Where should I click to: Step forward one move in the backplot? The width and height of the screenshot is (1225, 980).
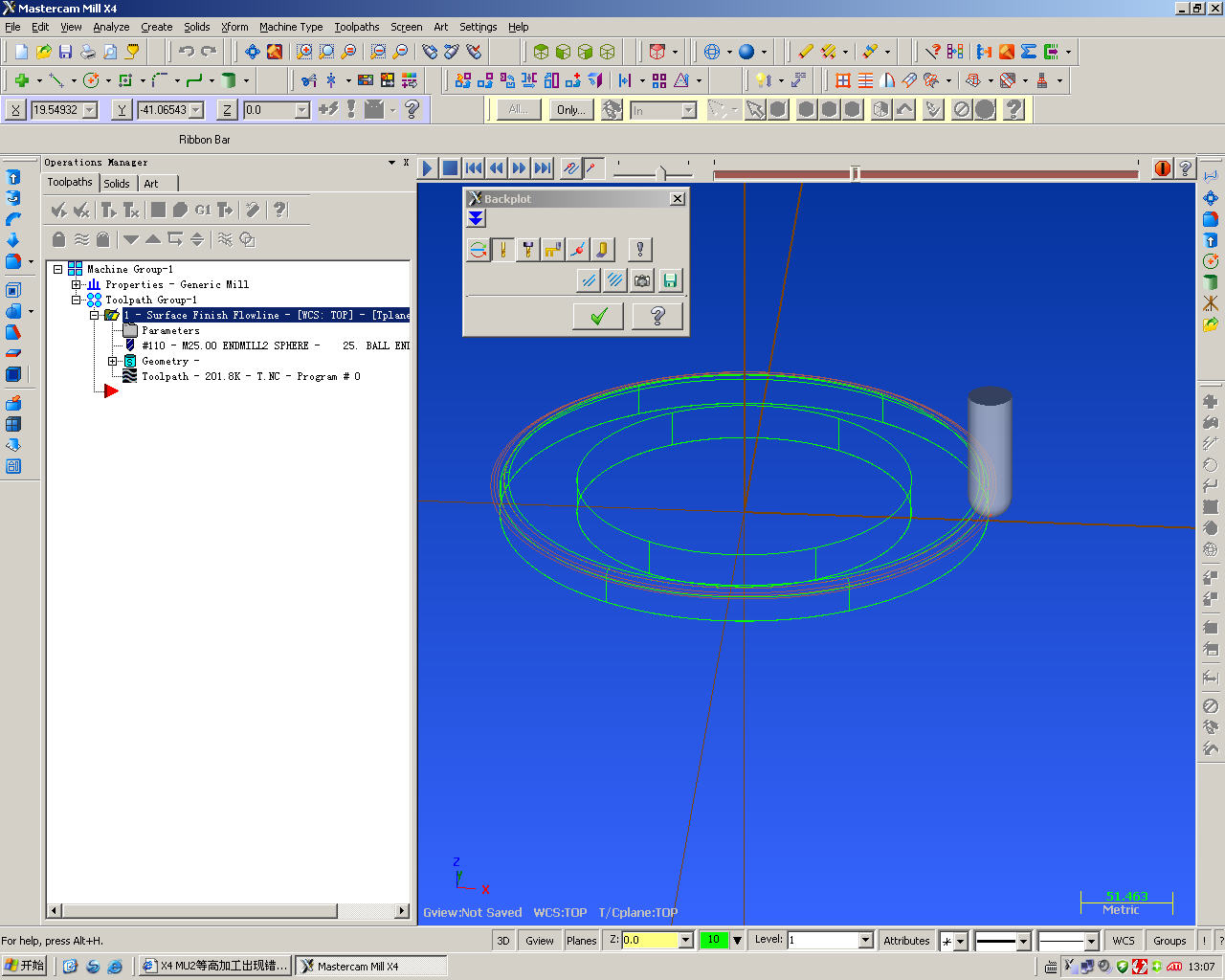520,168
